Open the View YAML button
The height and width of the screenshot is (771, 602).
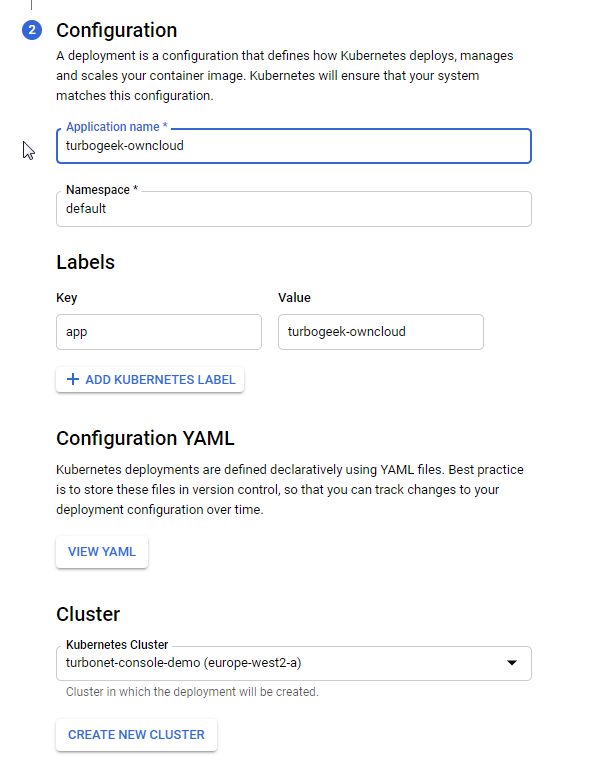[102, 552]
